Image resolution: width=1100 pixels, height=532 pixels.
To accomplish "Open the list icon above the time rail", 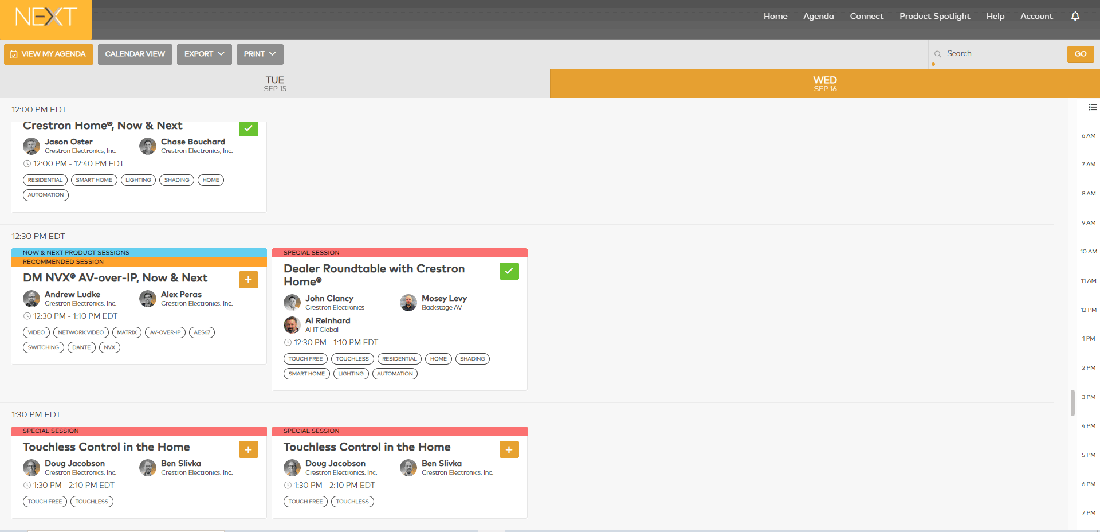I will point(1092,107).
